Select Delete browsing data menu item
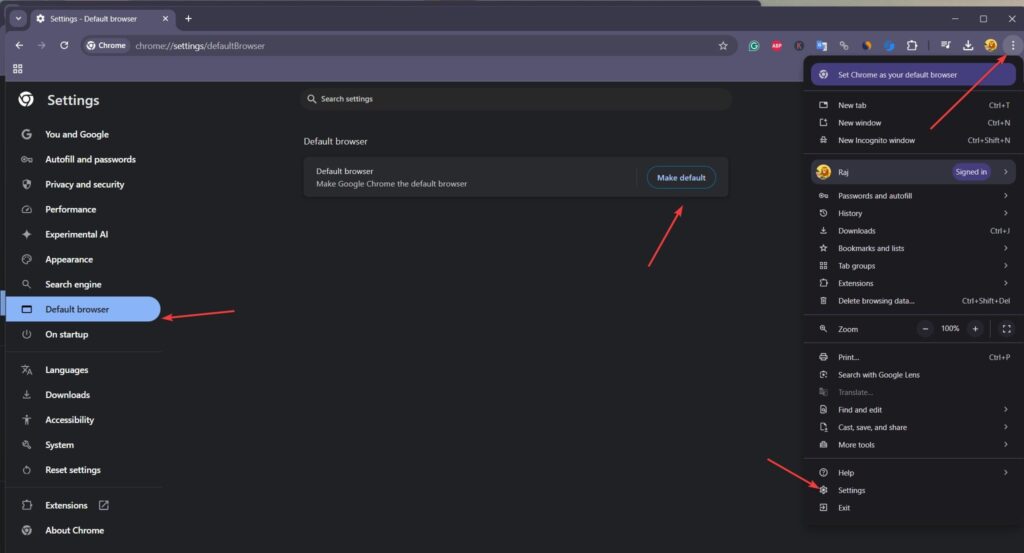The image size is (1024, 553). 913,301
